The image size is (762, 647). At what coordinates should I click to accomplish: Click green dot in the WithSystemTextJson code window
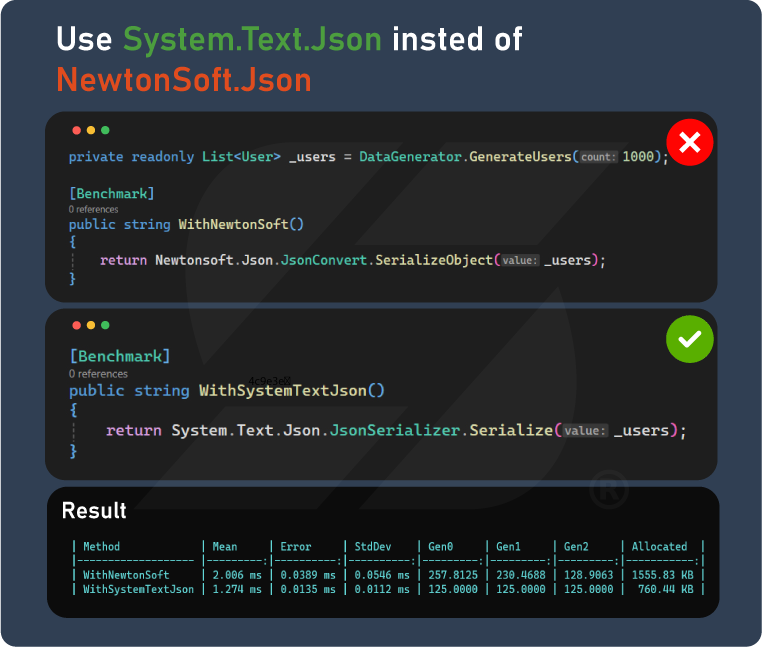click(x=105, y=325)
